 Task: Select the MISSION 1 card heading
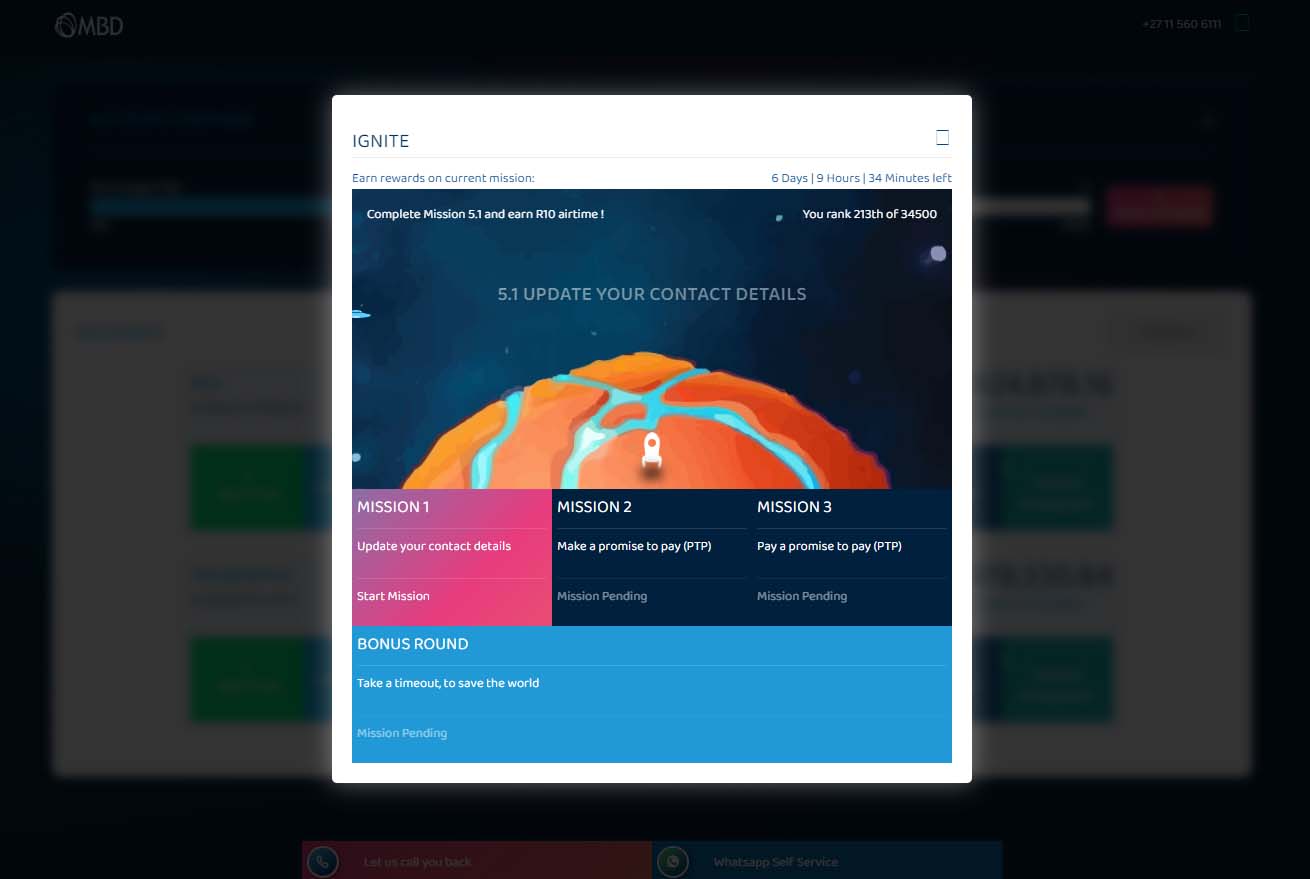point(393,507)
